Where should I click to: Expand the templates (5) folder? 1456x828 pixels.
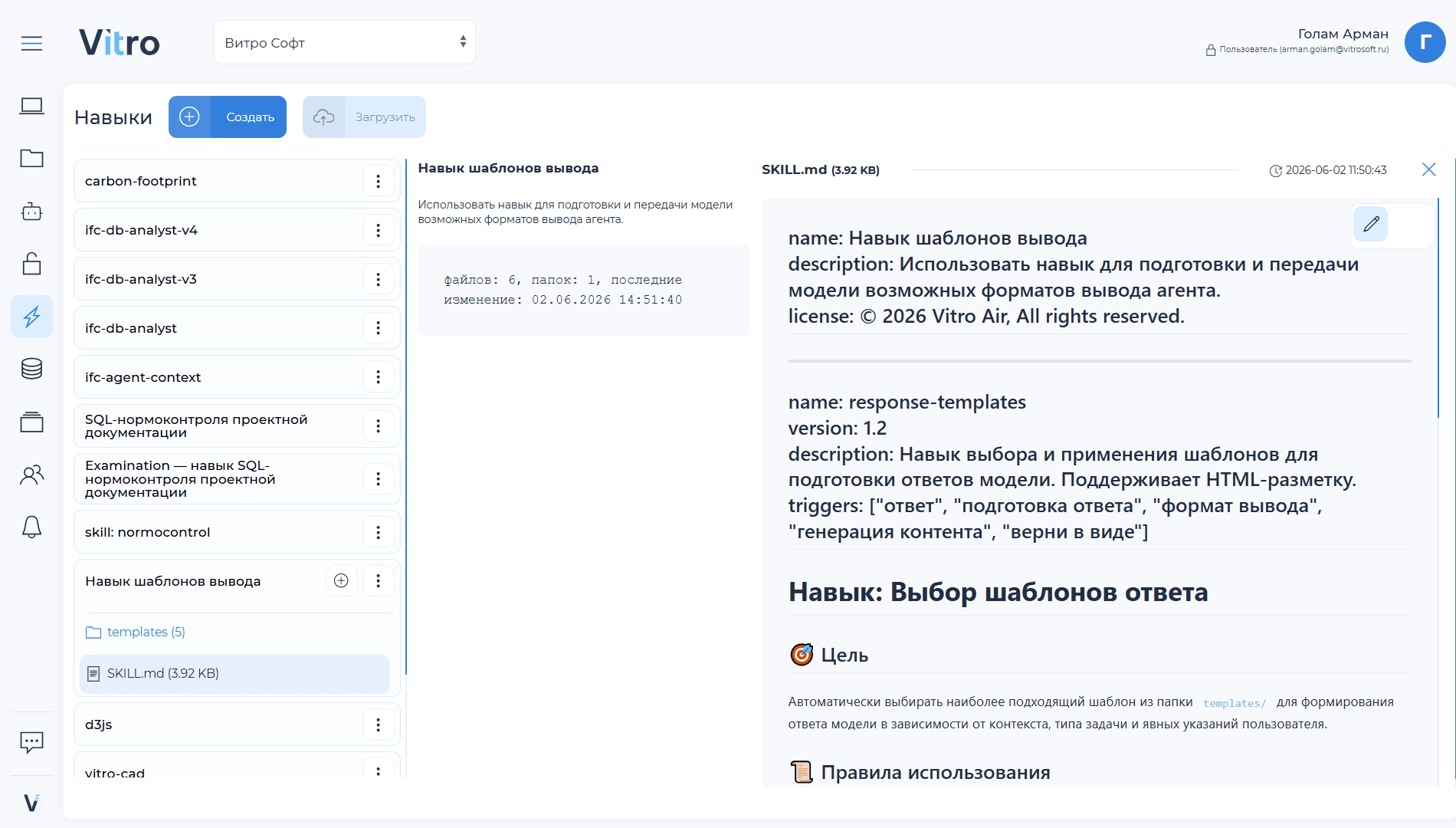coord(136,632)
